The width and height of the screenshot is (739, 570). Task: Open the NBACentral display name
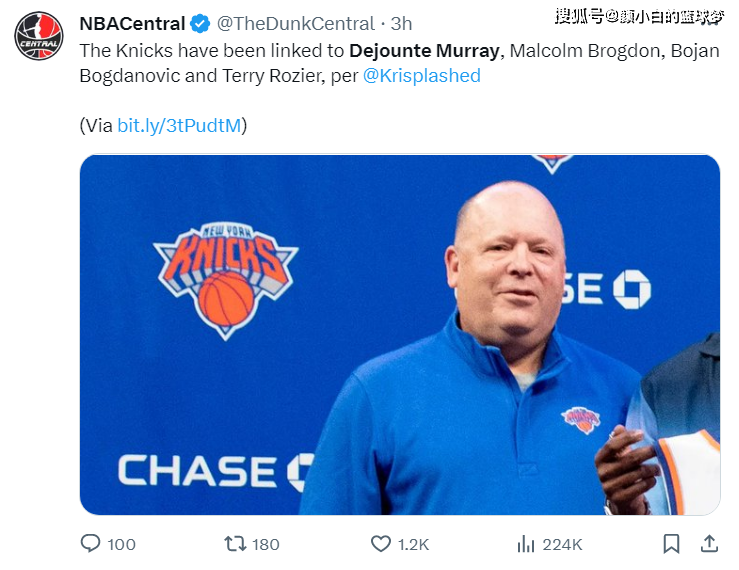click(132, 23)
